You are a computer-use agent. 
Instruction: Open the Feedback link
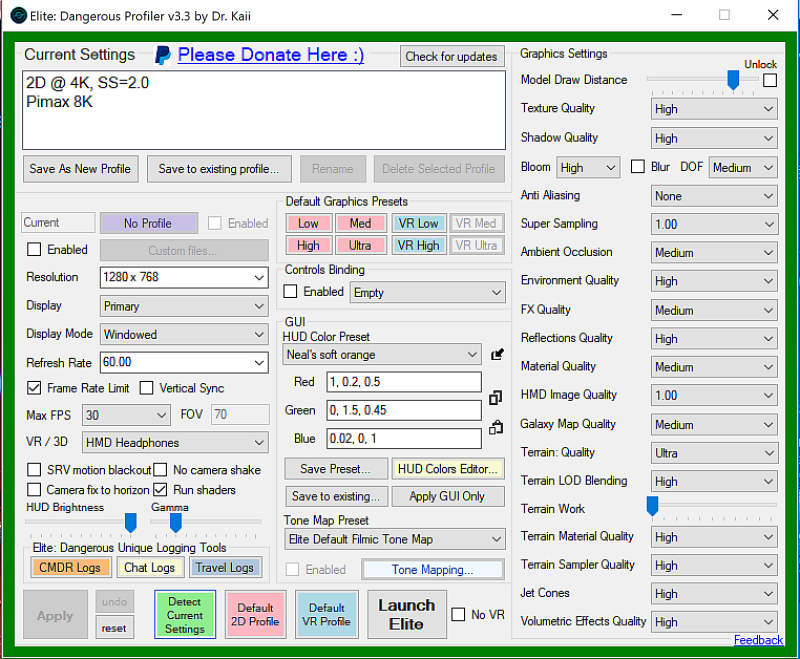[x=758, y=640]
